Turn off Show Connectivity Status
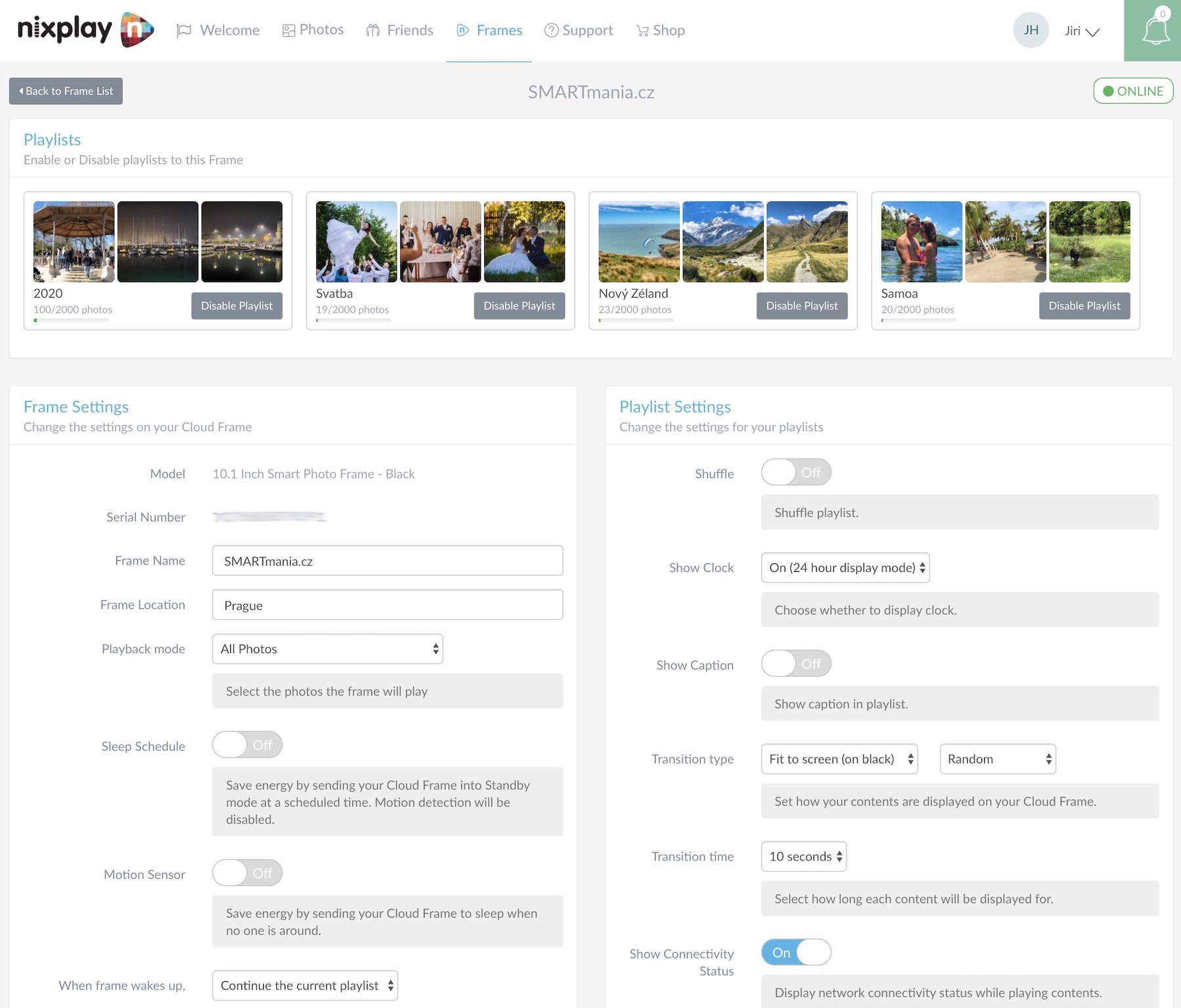Screen dimensions: 1181x1008 click(796, 952)
